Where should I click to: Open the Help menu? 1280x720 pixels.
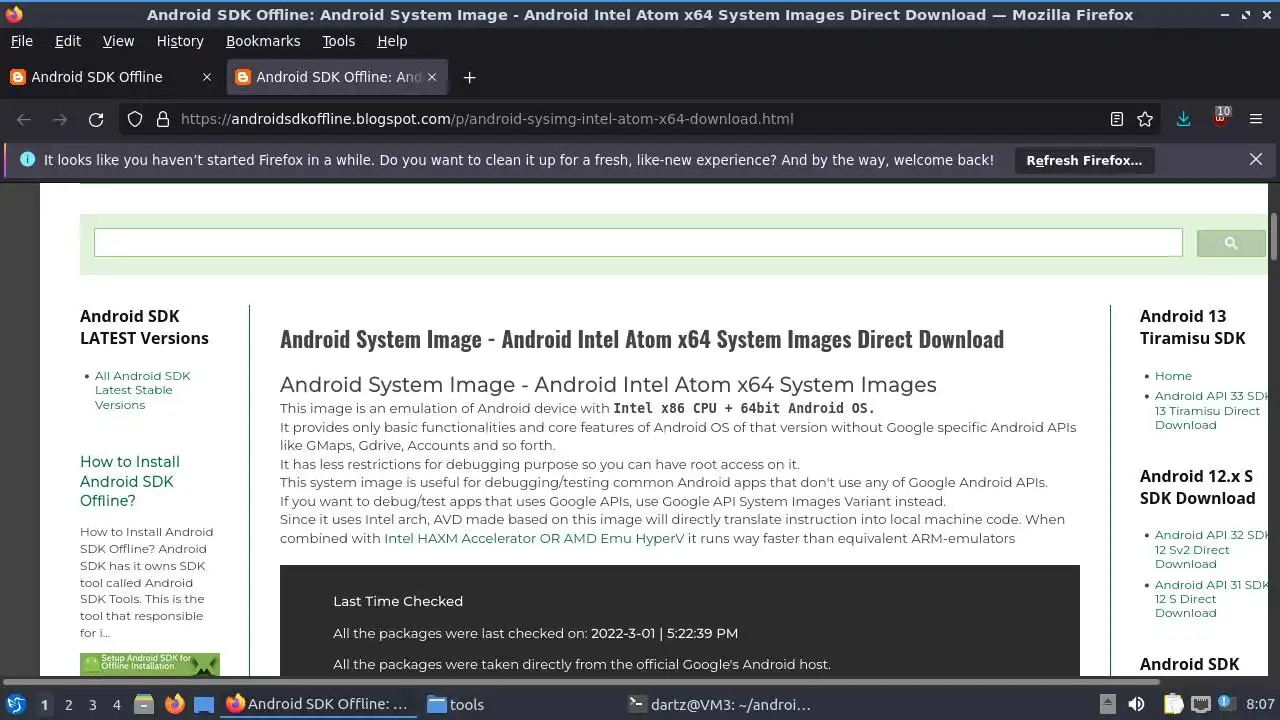click(392, 41)
